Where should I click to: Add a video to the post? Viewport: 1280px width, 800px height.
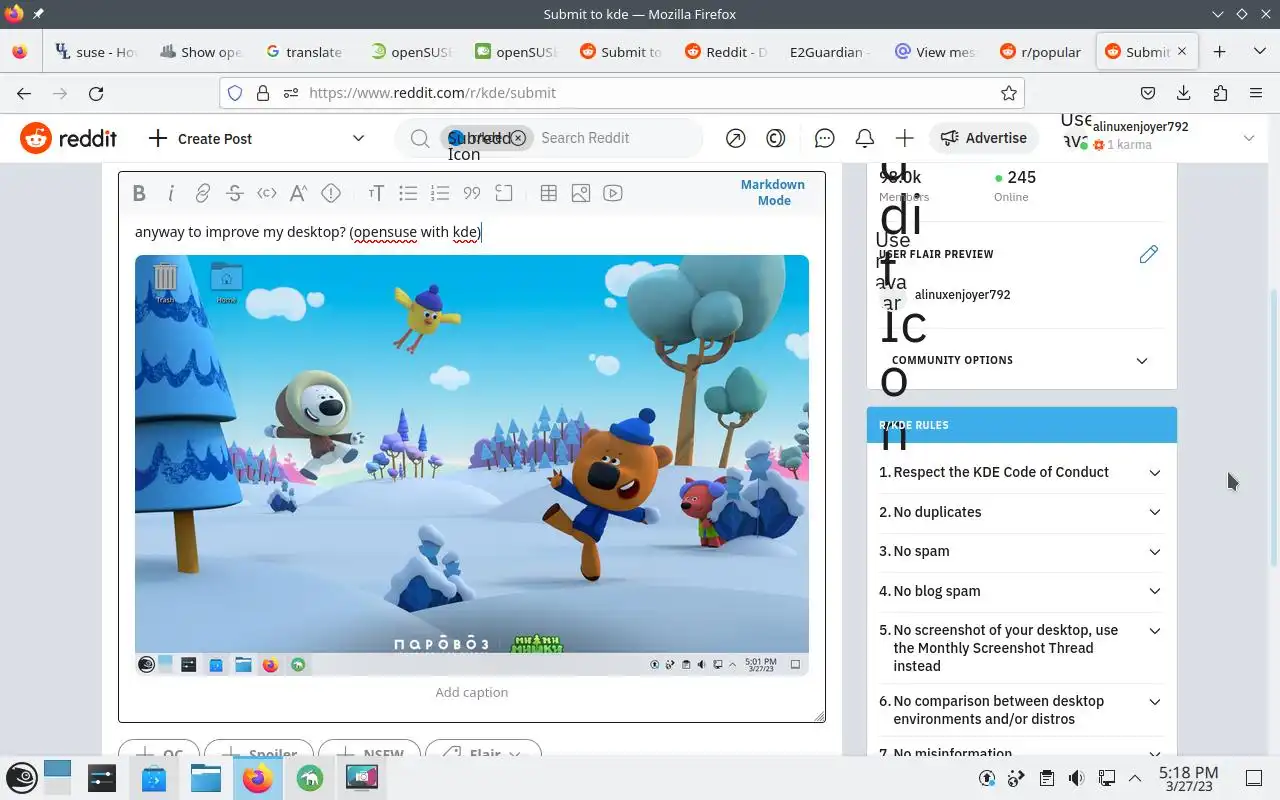[613, 193]
